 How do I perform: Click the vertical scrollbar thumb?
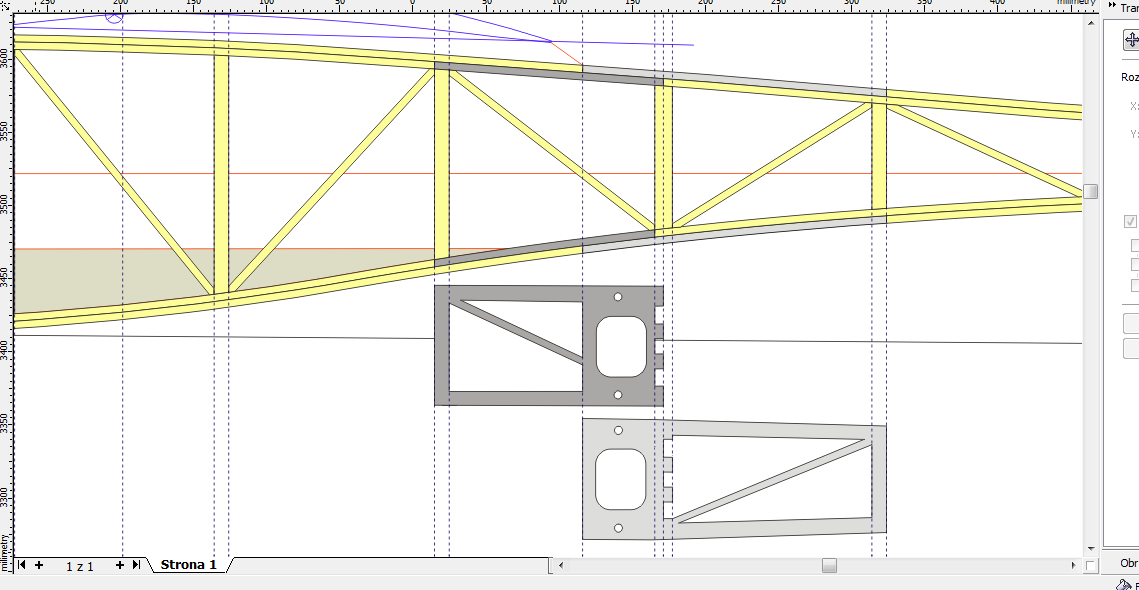[1091, 191]
